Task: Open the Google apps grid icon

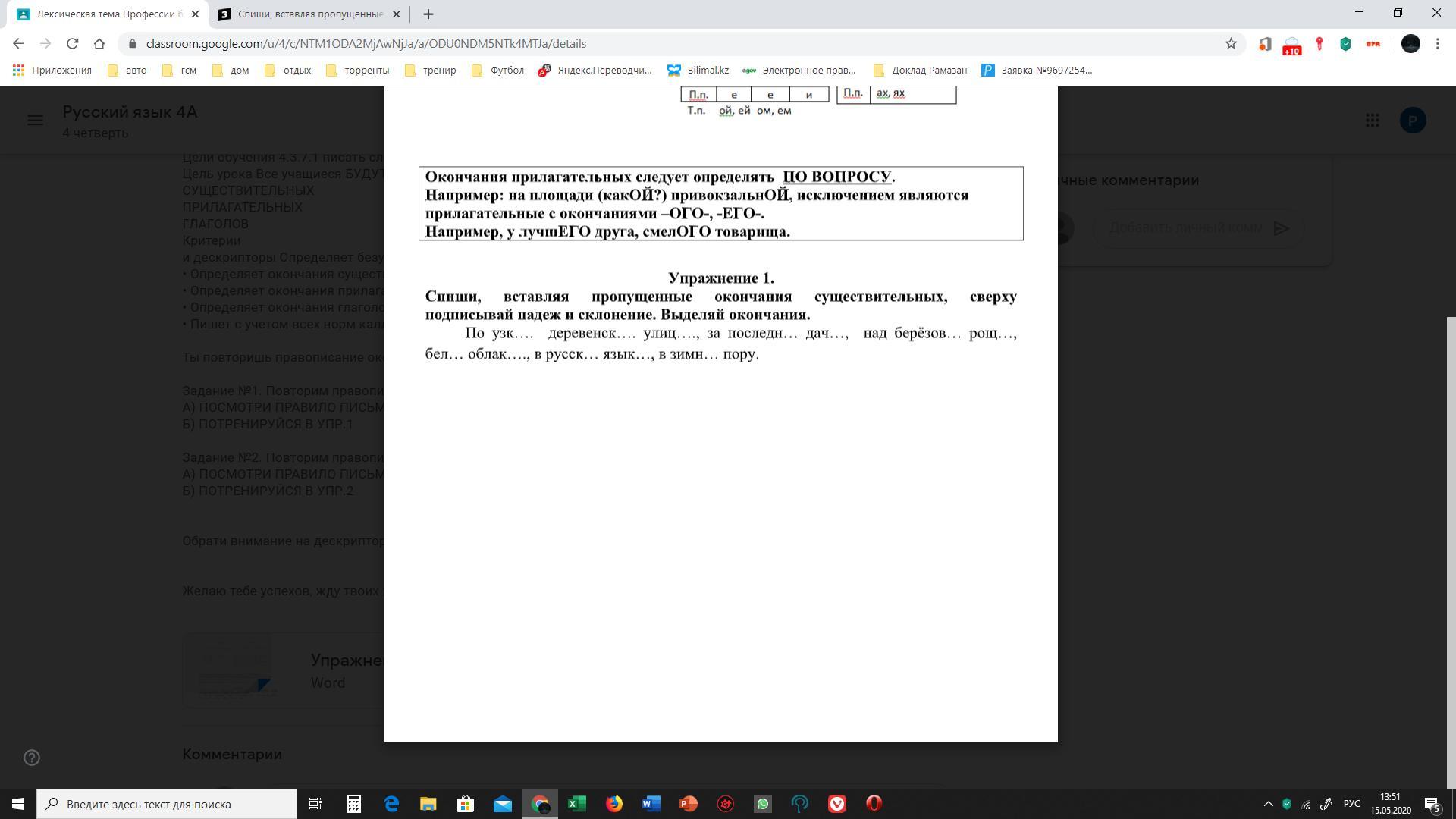Action: [x=1372, y=121]
